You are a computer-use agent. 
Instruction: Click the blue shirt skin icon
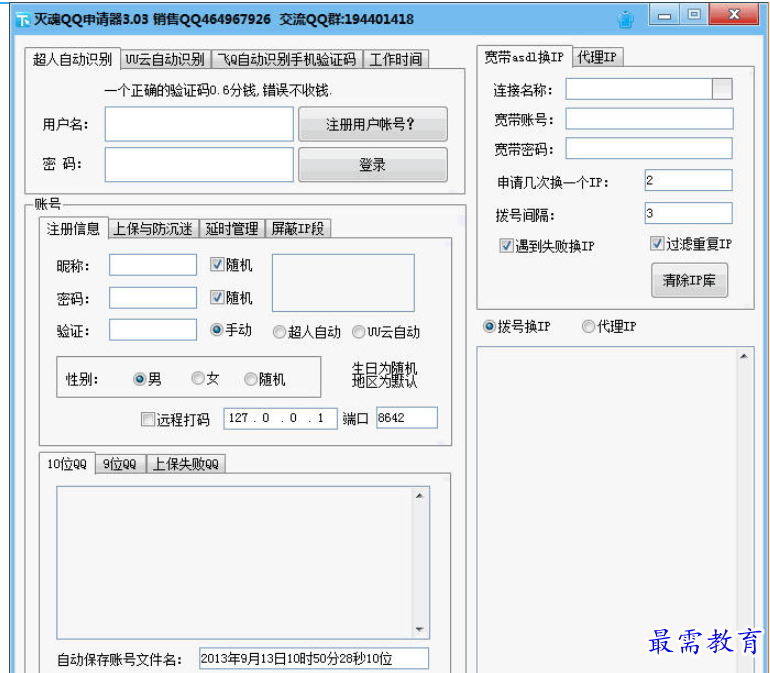point(626,20)
